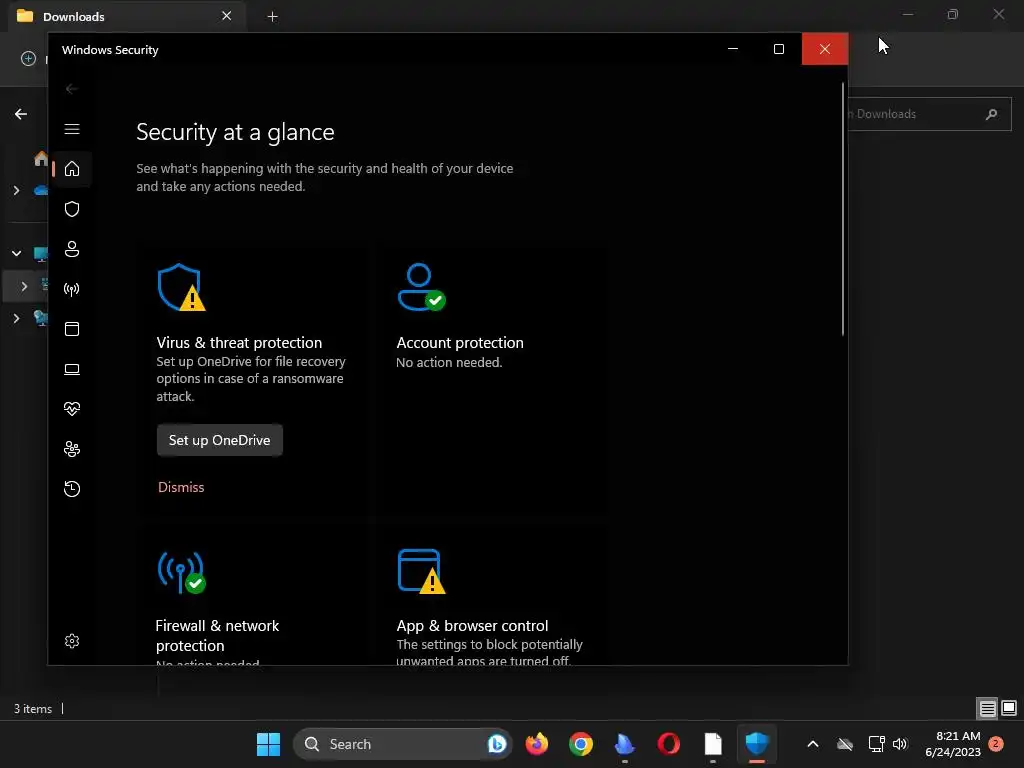
Task: Click the Virus & threat protection warning shield tile icon
Action: (x=181, y=287)
